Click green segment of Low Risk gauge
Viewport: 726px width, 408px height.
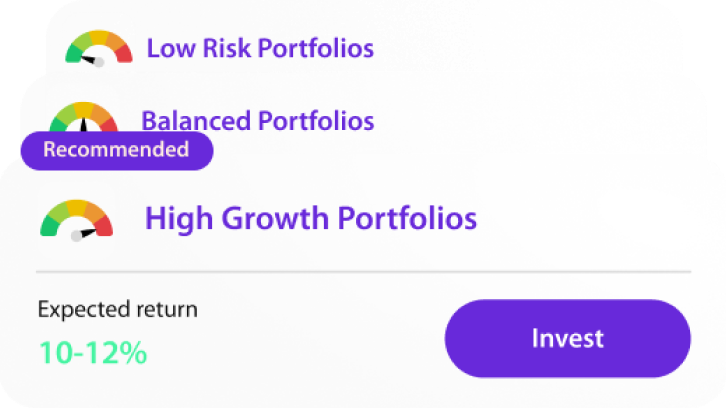[74, 53]
